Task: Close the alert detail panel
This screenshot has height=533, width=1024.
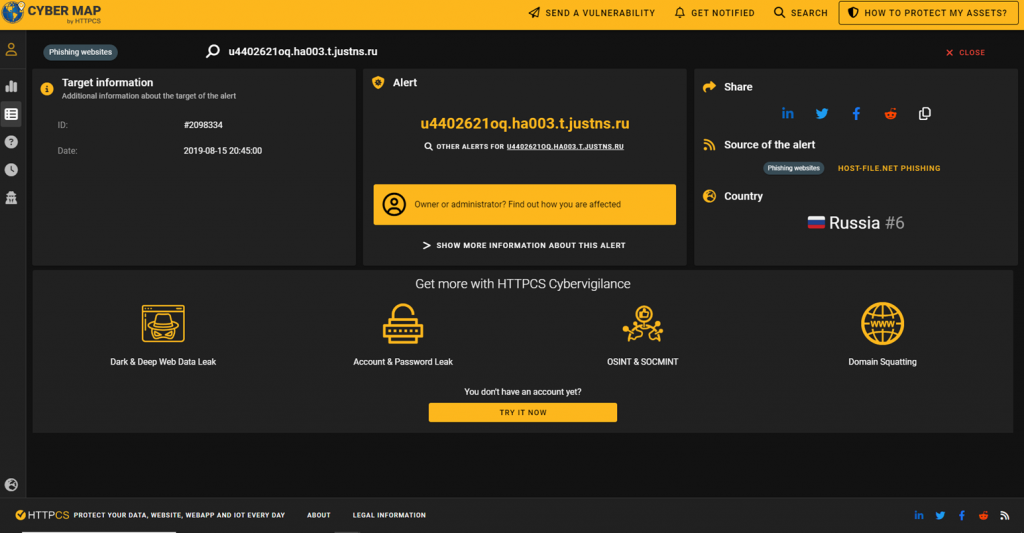Action: point(965,52)
